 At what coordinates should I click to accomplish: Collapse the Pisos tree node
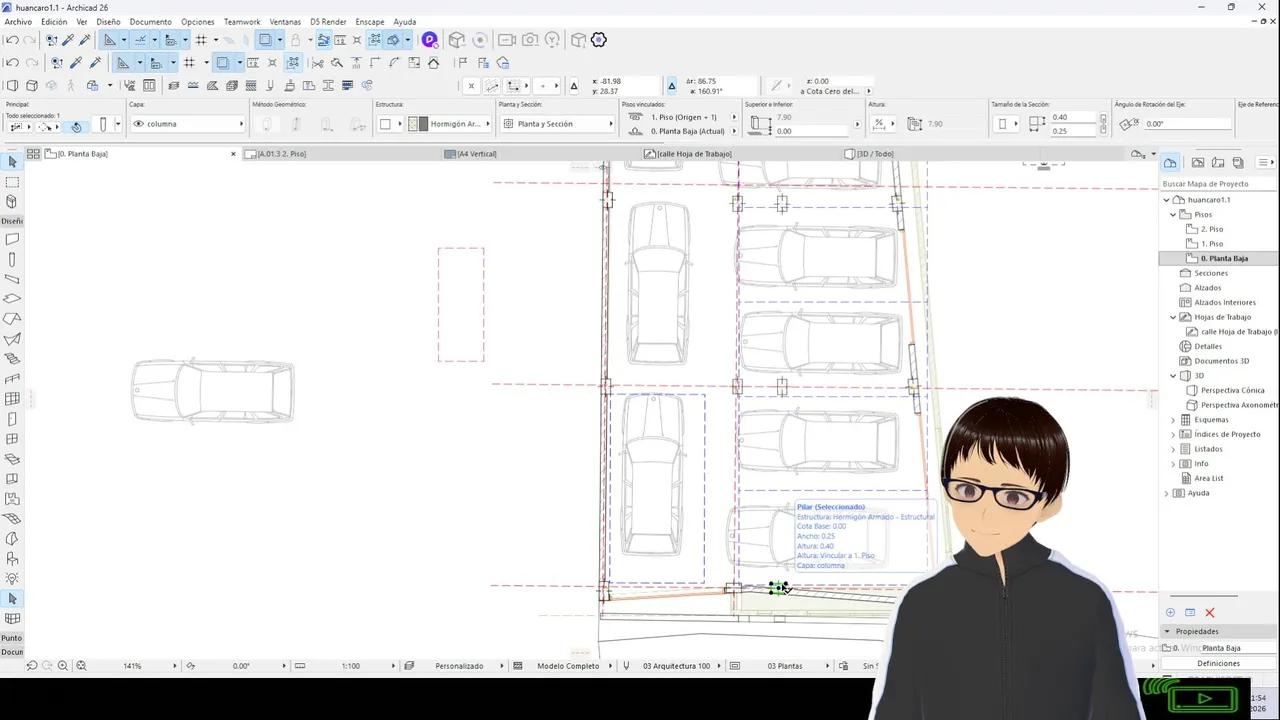(x=1174, y=214)
